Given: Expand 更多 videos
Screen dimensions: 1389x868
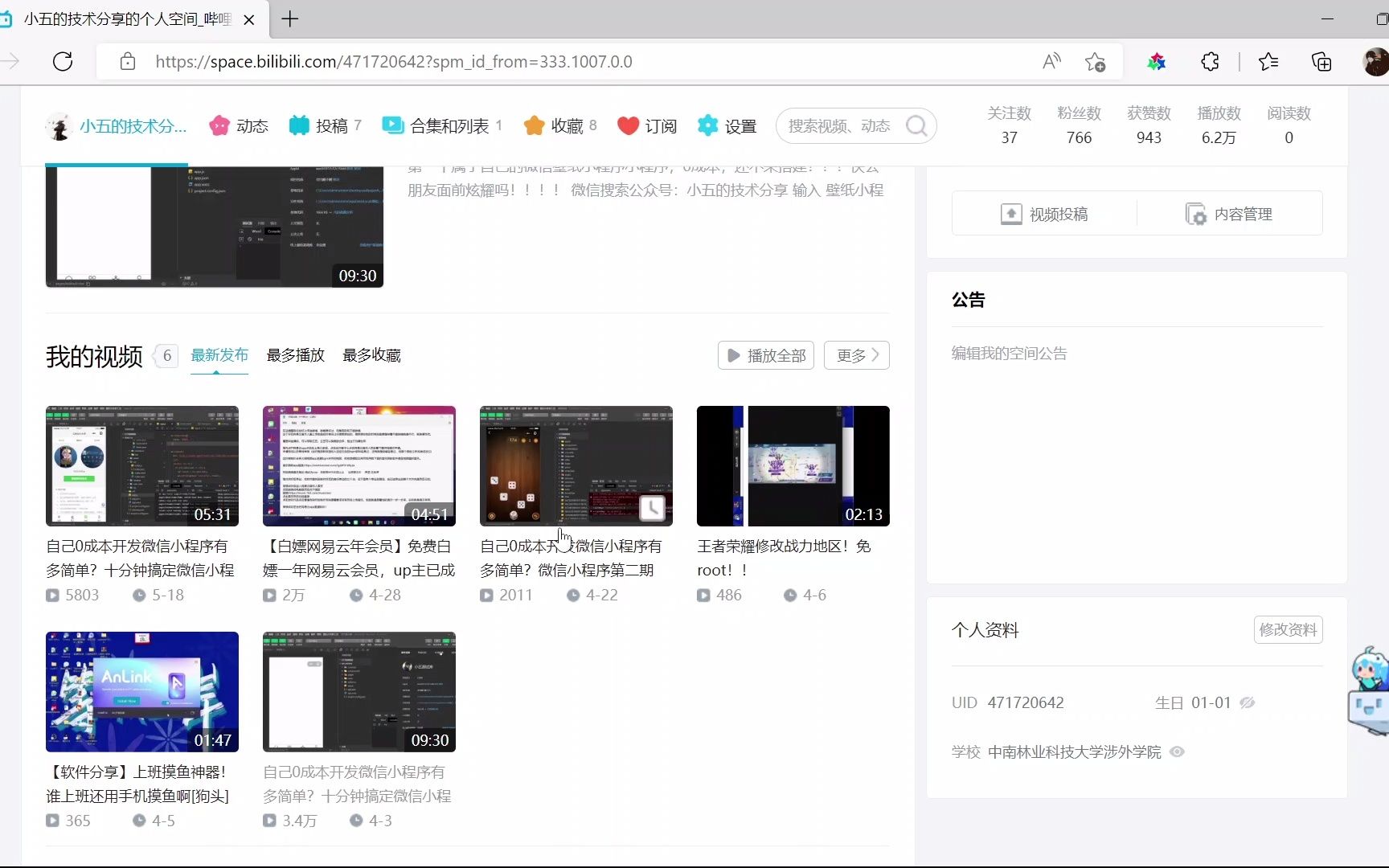Looking at the screenshot, I should (857, 355).
